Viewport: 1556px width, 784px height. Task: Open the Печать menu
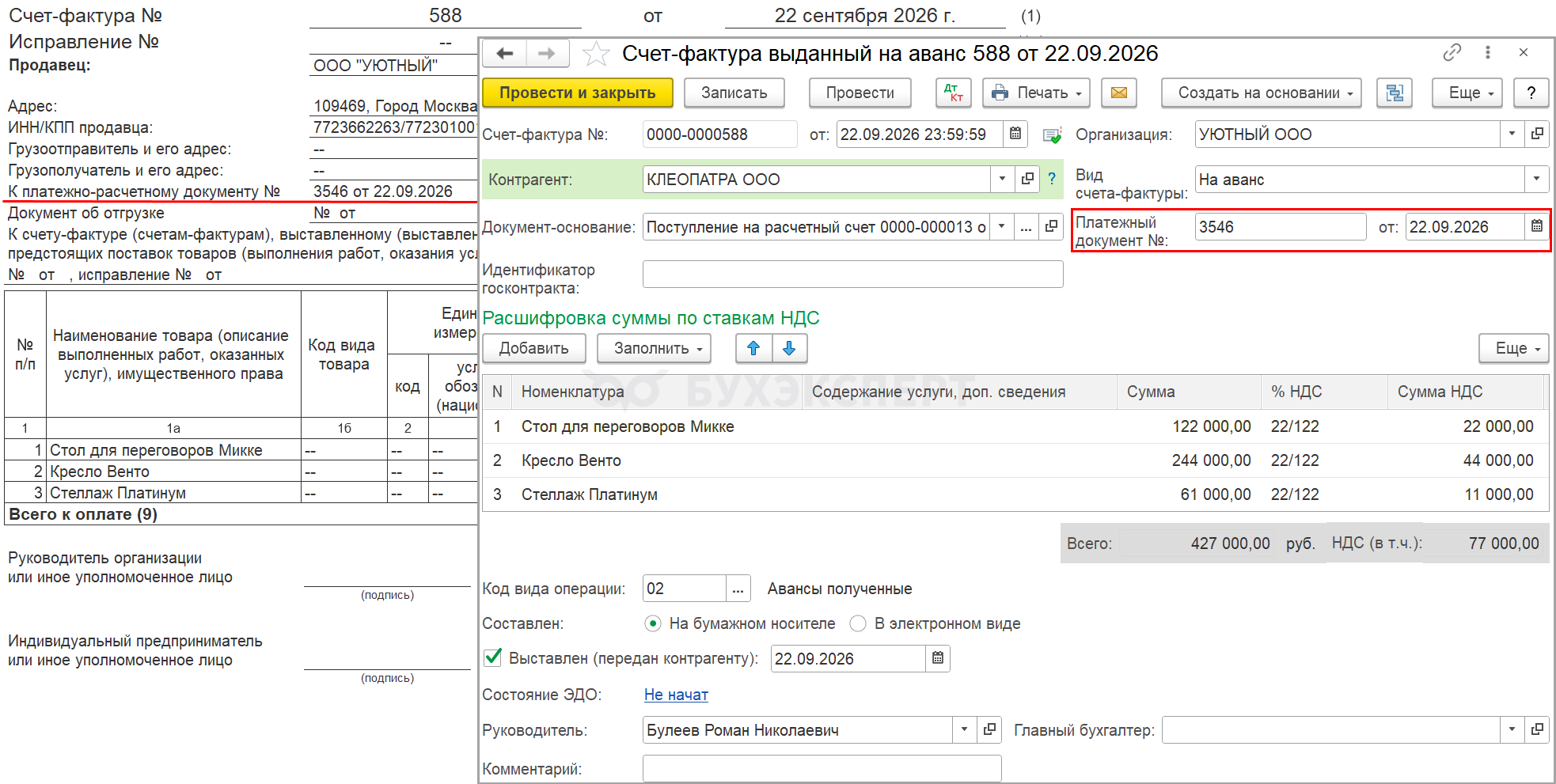point(1036,93)
